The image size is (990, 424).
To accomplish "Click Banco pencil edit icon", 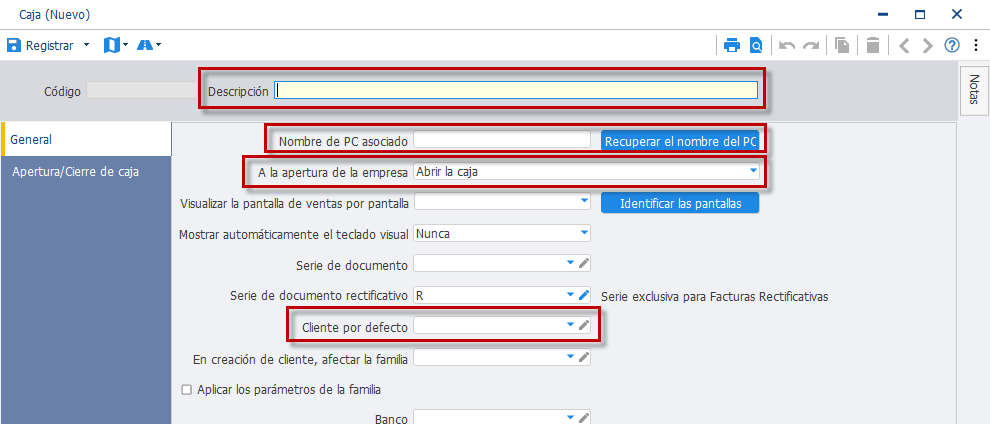I will tap(584, 418).
